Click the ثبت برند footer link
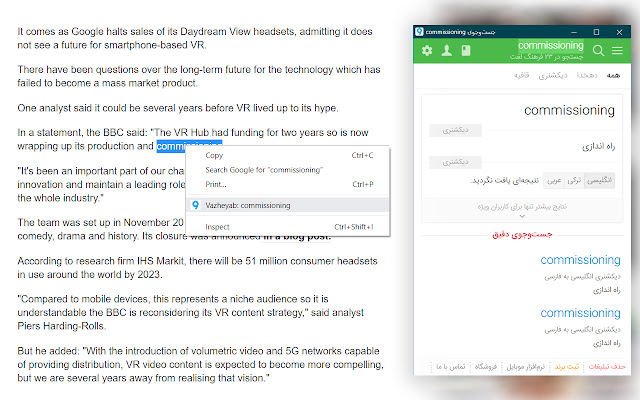 coord(567,367)
